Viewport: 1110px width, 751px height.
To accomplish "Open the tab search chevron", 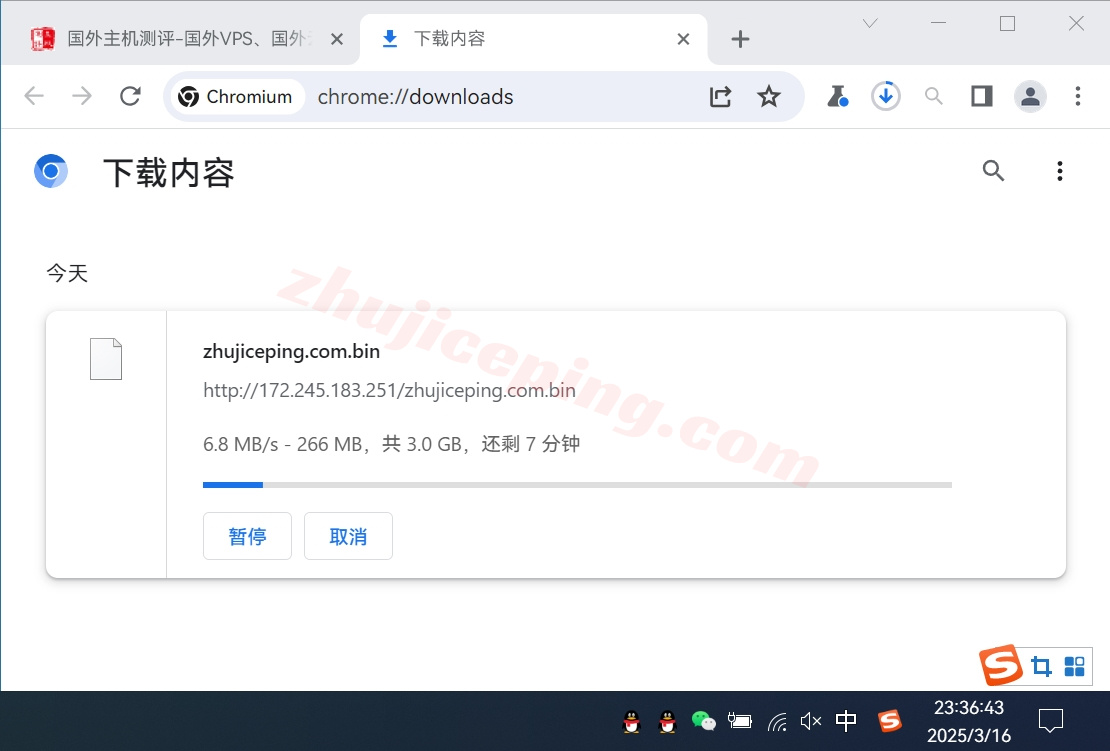I will coord(870,23).
